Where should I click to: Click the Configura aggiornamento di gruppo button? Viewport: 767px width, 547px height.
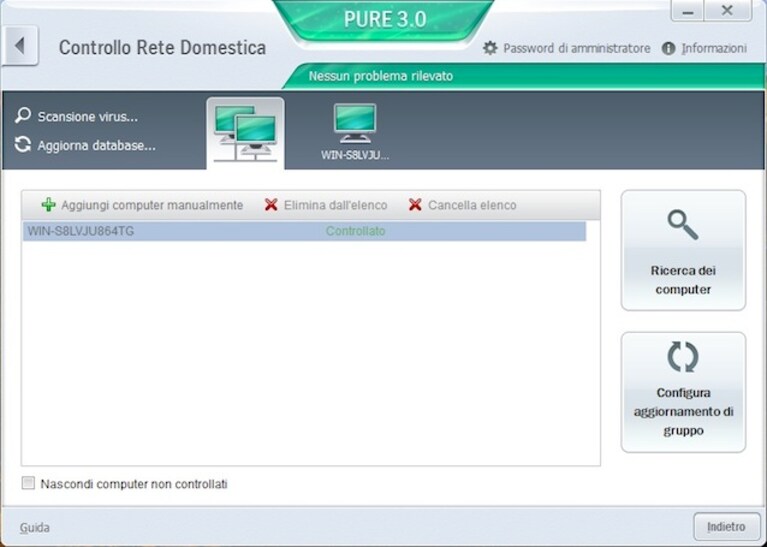683,392
